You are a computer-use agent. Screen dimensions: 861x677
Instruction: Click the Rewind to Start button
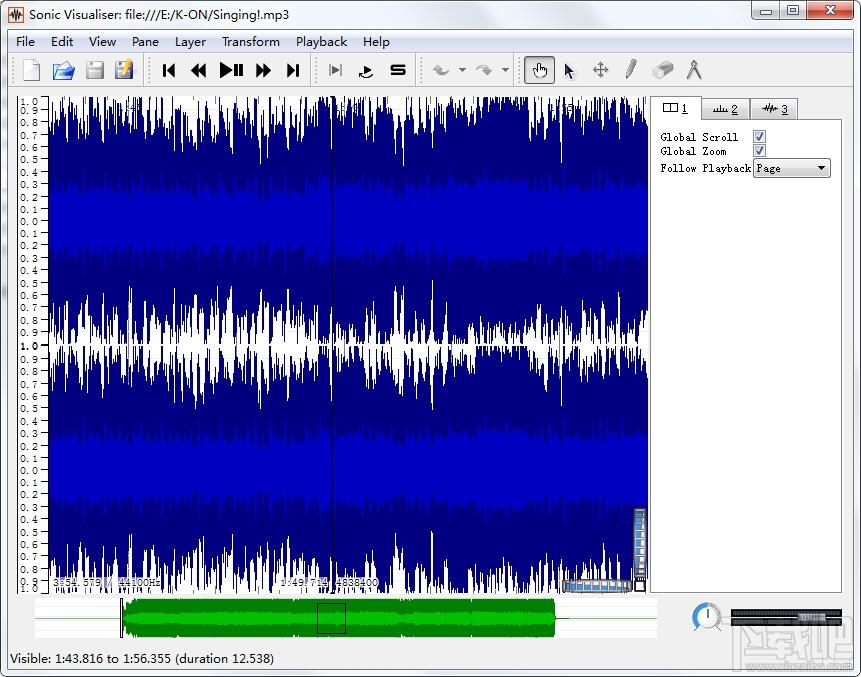(x=169, y=70)
